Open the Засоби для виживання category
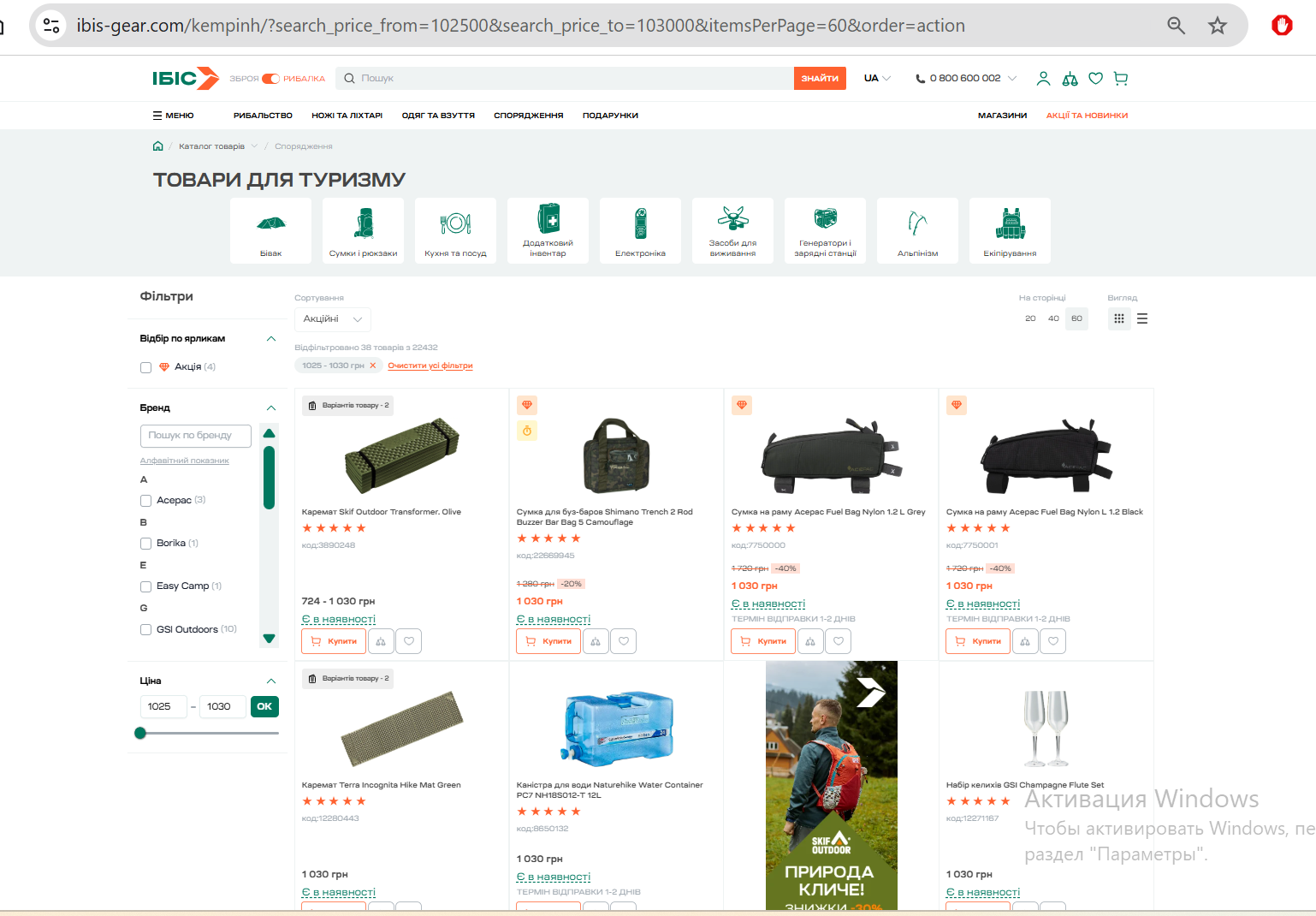This screenshot has height=916, width=1316. (733, 230)
